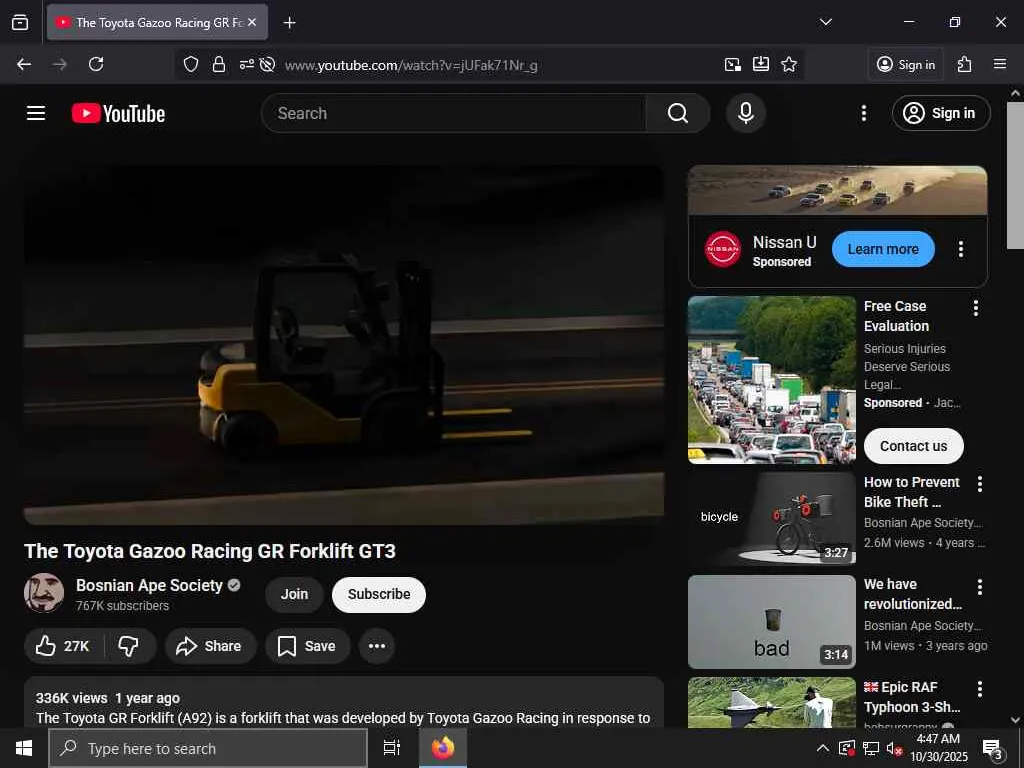This screenshot has width=1024, height=768.
Task: Open the Windows Start menu
Action: (24, 748)
